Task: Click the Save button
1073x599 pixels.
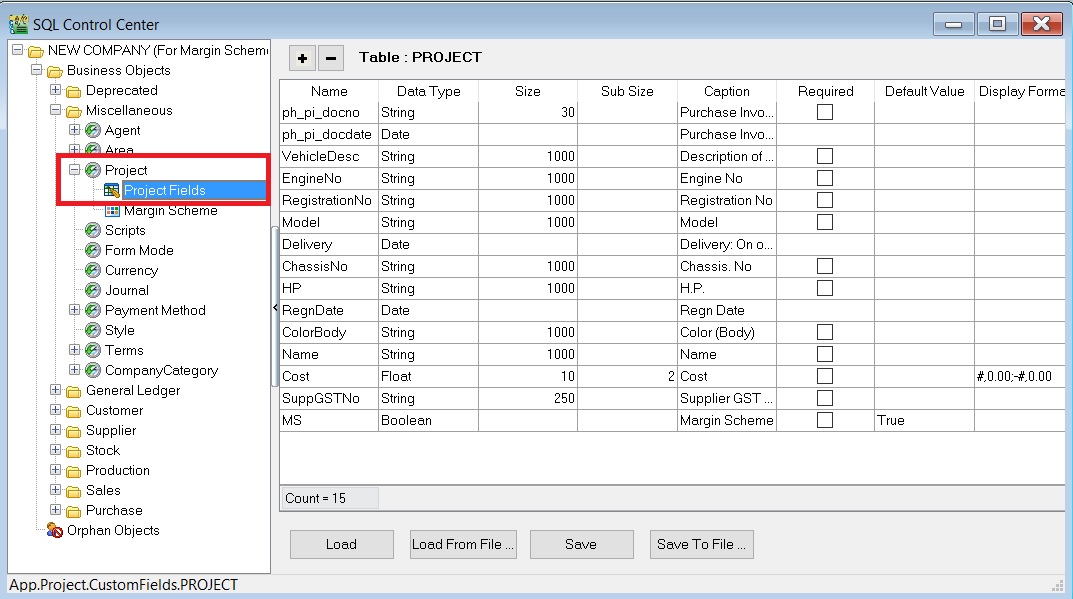Action: [x=581, y=544]
